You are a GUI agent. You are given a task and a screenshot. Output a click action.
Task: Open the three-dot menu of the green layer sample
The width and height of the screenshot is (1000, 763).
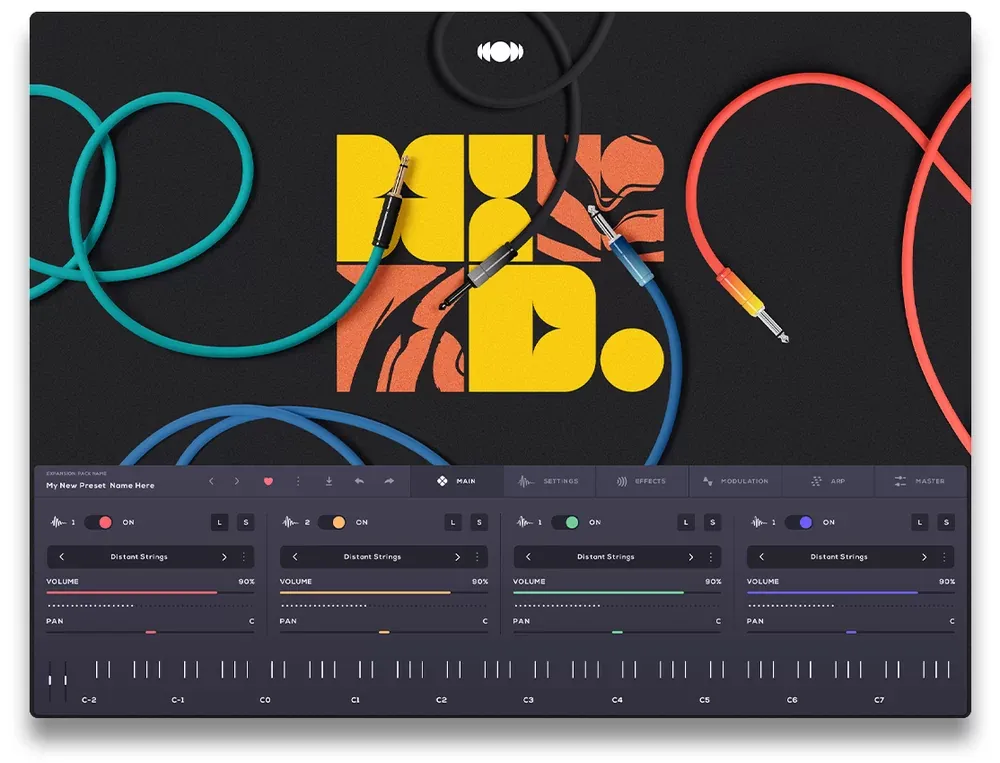[x=710, y=557]
